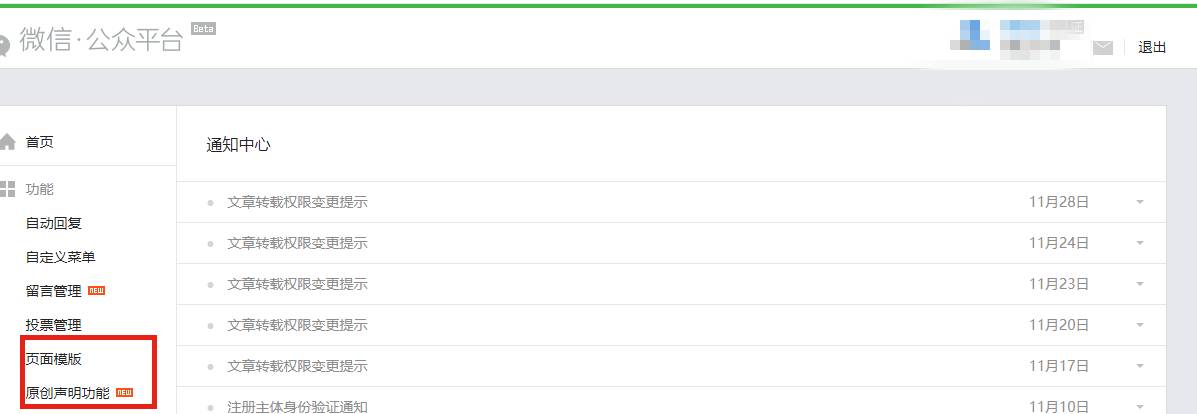Screen dimensions: 1197x414
Task: Select 页面模版 menu item
Action: coord(53,359)
